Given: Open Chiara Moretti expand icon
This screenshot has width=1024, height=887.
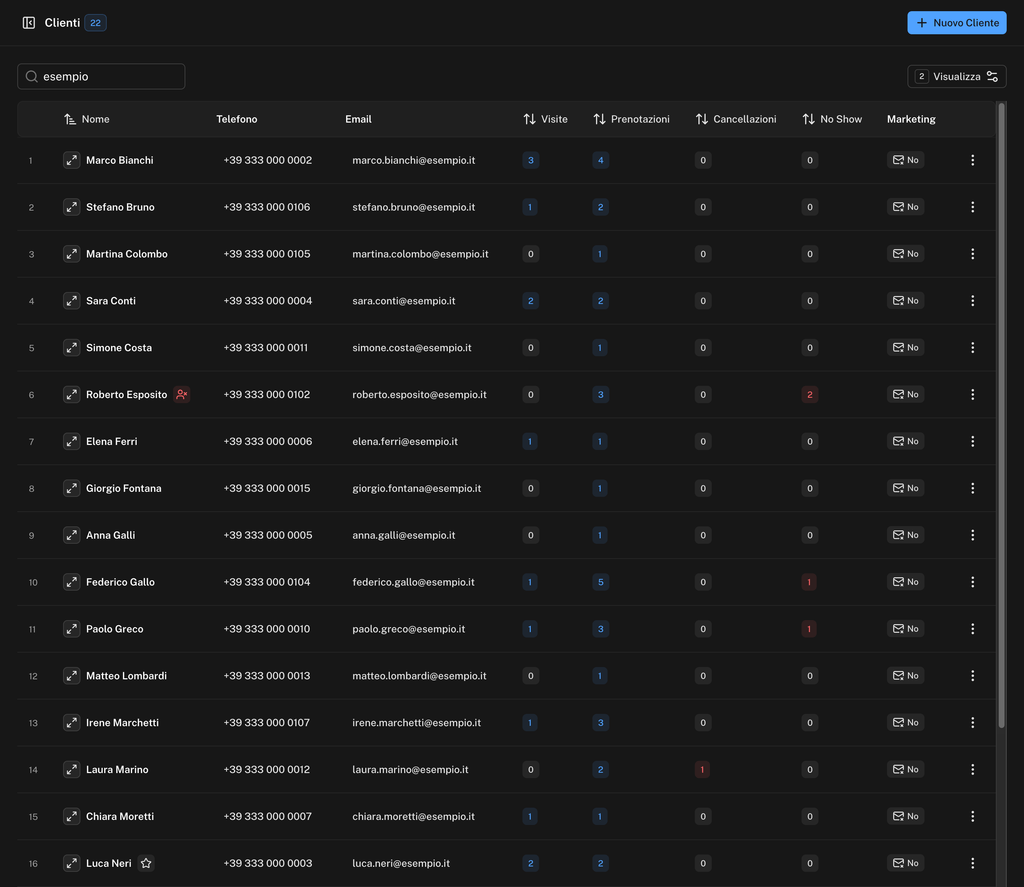Looking at the screenshot, I should [71, 816].
